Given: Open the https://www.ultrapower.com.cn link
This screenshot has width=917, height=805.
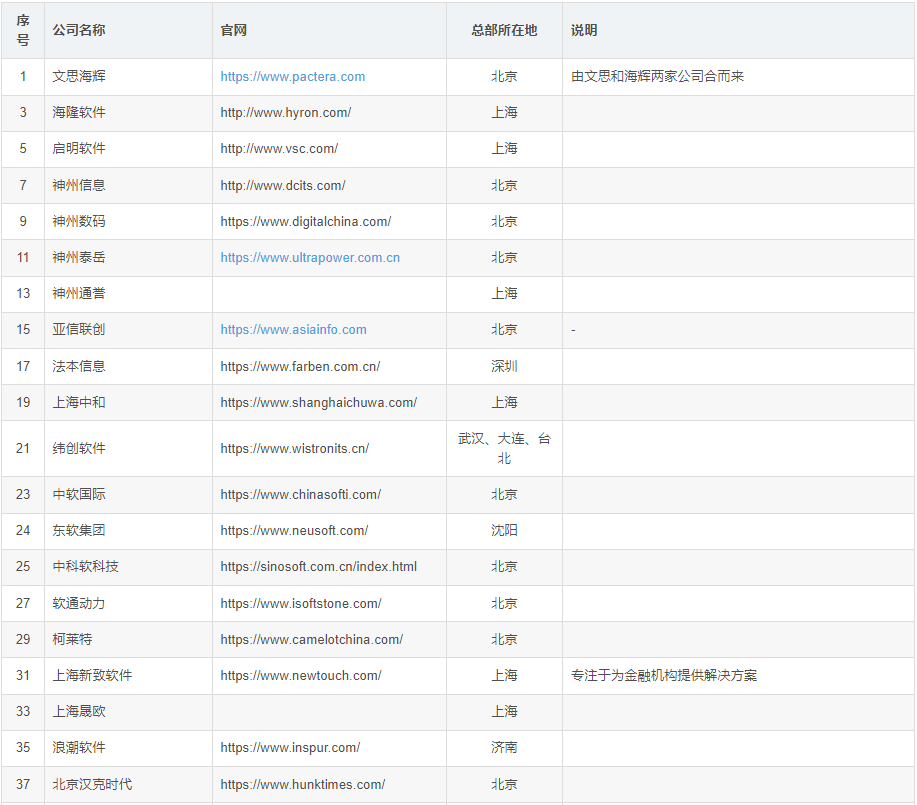Looking at the screenshot, I should [x=310, y=258].
